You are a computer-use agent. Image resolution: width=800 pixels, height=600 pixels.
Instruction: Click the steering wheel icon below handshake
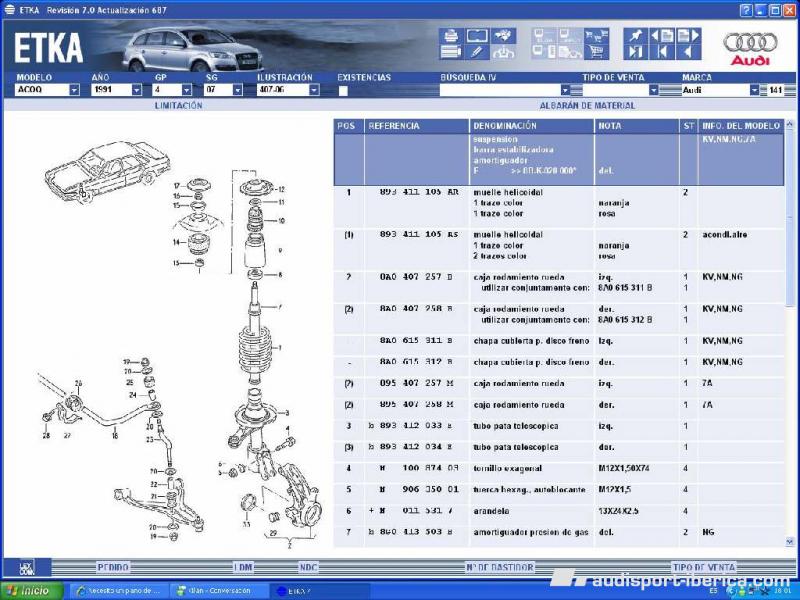(504, 52)
